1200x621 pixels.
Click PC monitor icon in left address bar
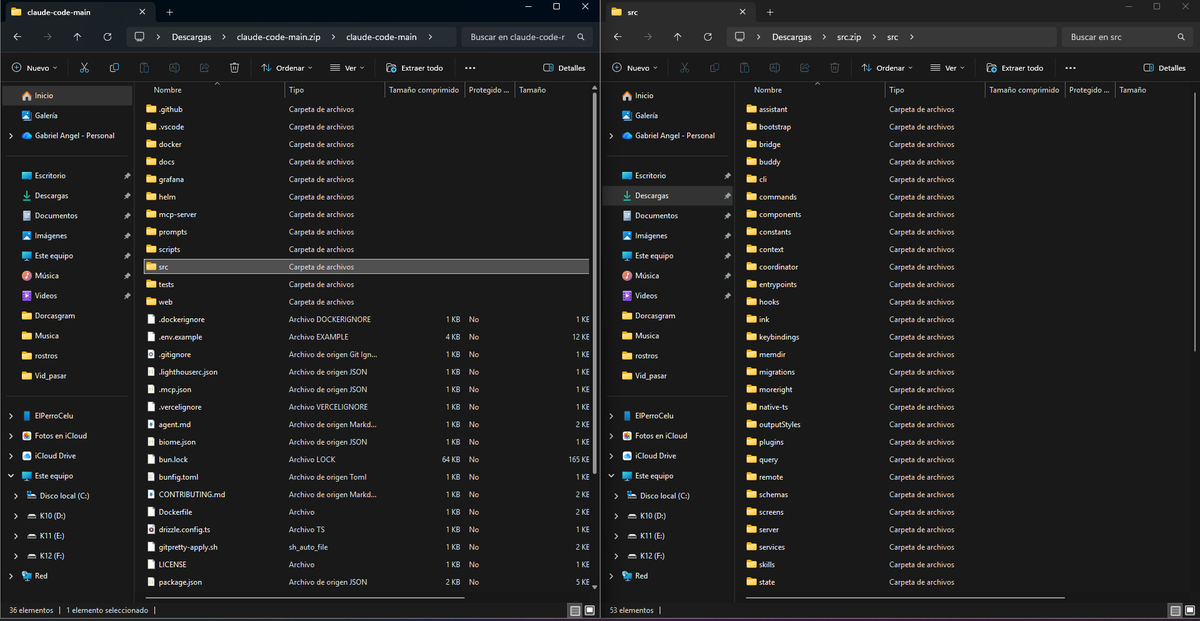(139, 37)
